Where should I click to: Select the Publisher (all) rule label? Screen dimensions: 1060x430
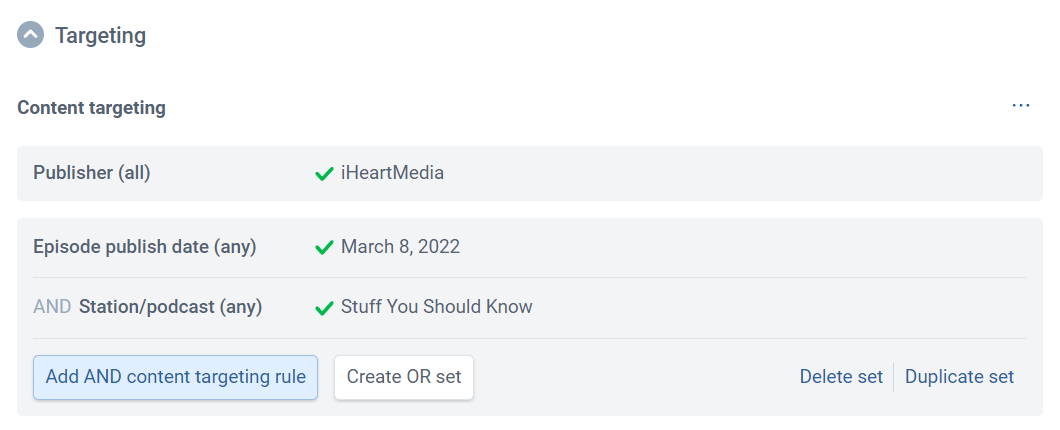(x=92, y=173)
